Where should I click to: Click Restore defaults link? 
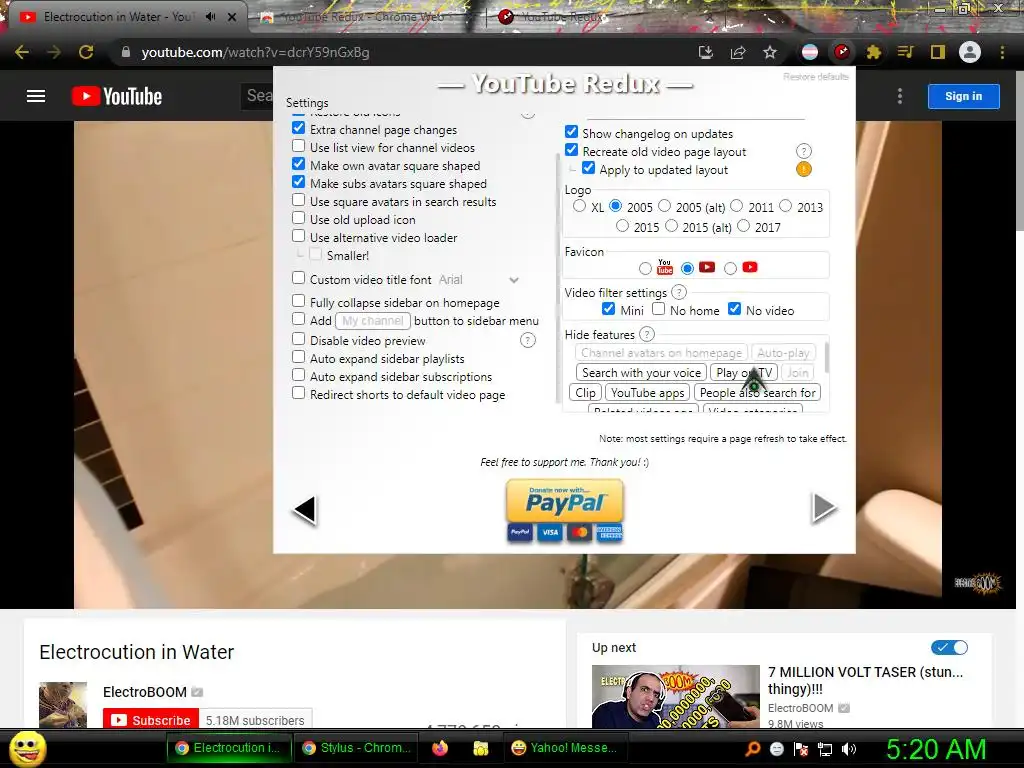pos(816,76)
